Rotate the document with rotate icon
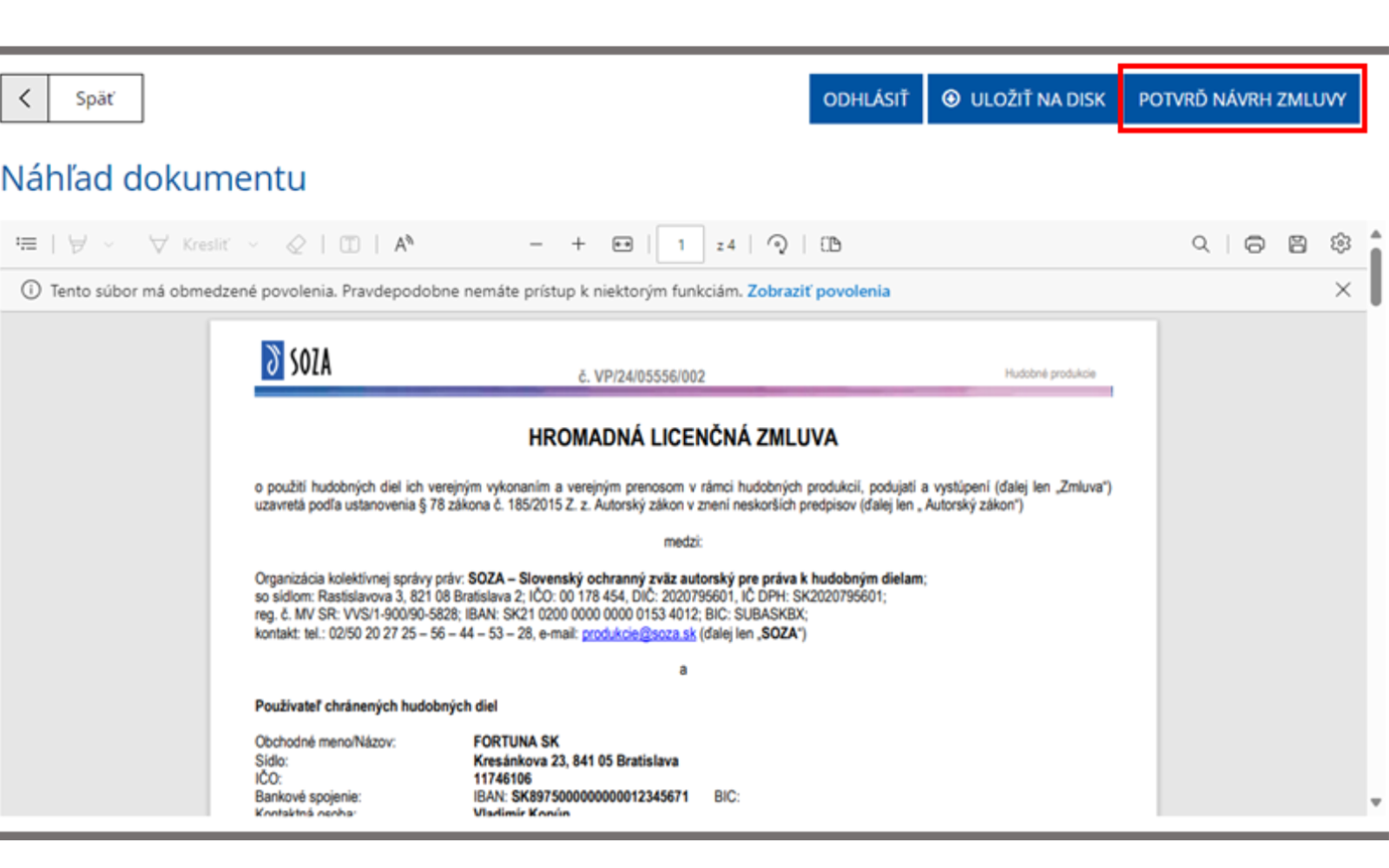The height and width of the screenshot is (868, 1389). pyautogui.click(x=777, y=245)
